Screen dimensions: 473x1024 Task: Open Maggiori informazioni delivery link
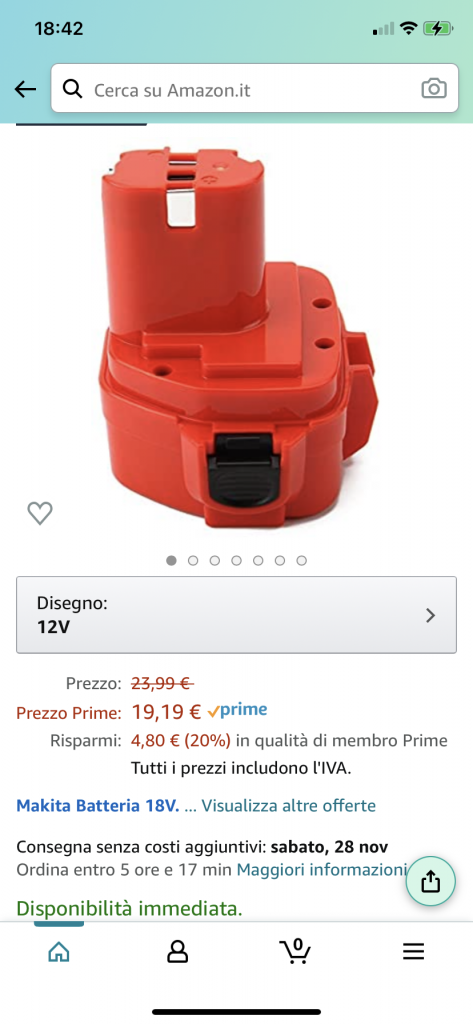click(x=322, y=869)
